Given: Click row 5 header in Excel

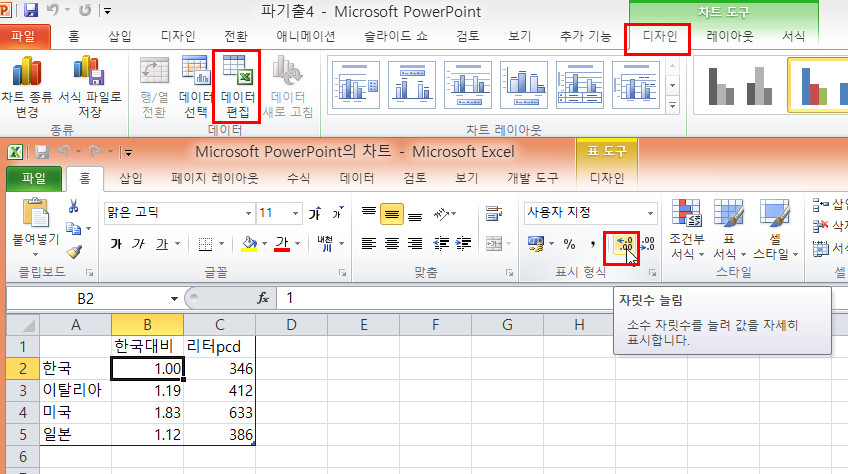Looking at the screenshot, I should 23,434.
